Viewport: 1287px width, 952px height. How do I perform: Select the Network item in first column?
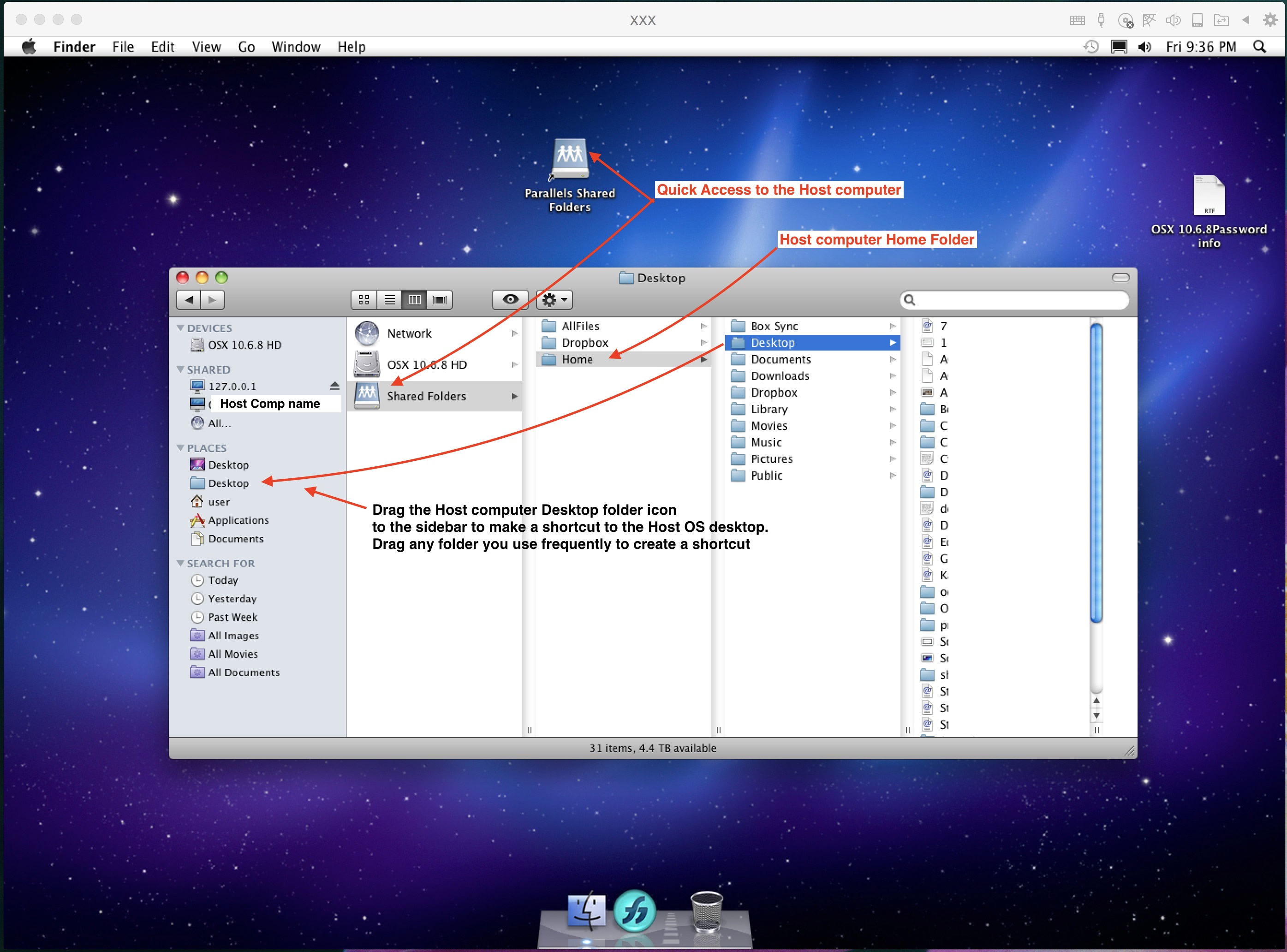pos(409,333)
